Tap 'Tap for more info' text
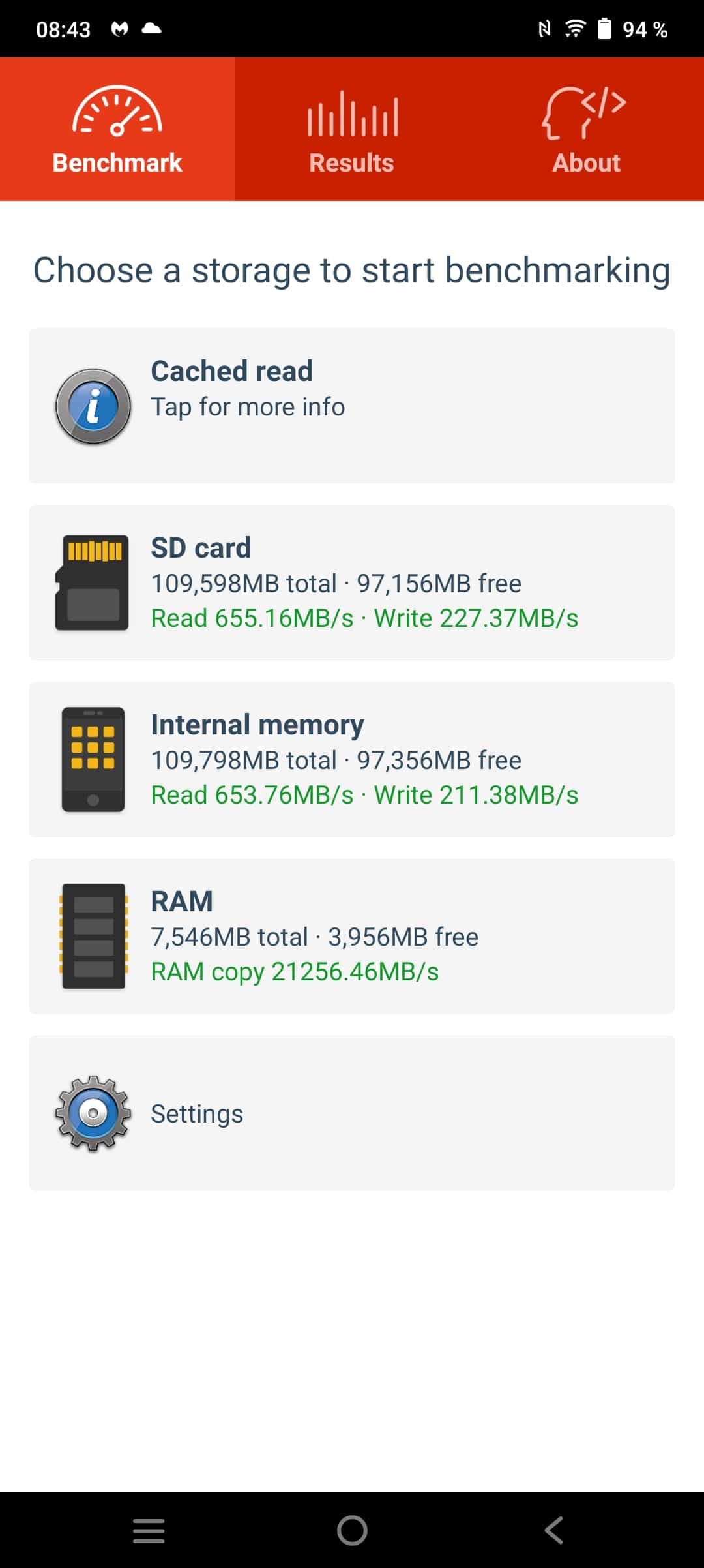704x1568 pixels. point(248,407)
